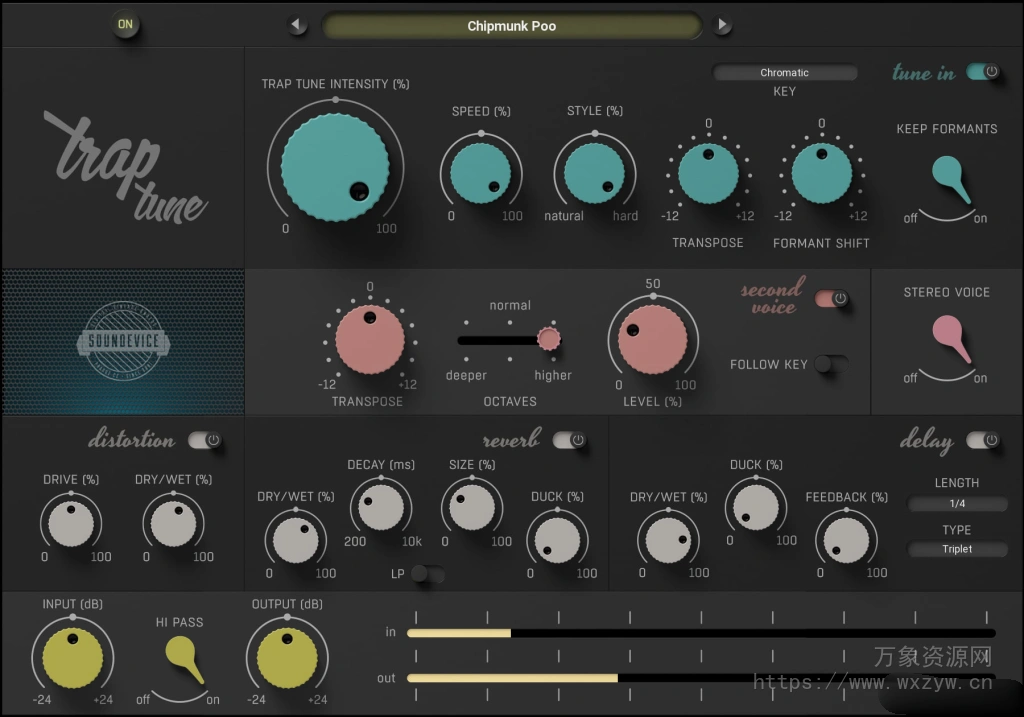Screen dimensions: 1024x717
Task: Change the delay Type from Triplet
Action: 956,549
